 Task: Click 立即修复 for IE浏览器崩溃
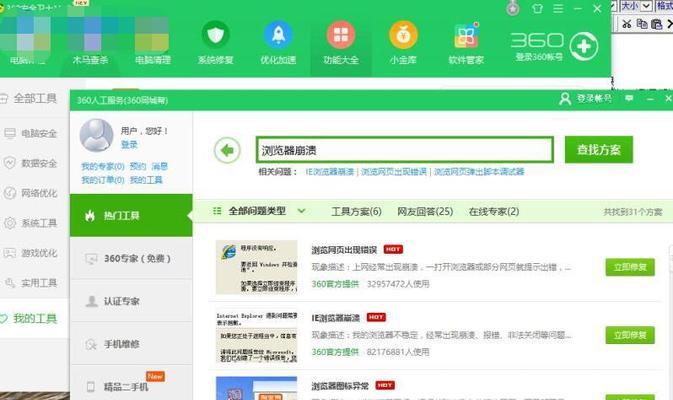tap(630, 335)
